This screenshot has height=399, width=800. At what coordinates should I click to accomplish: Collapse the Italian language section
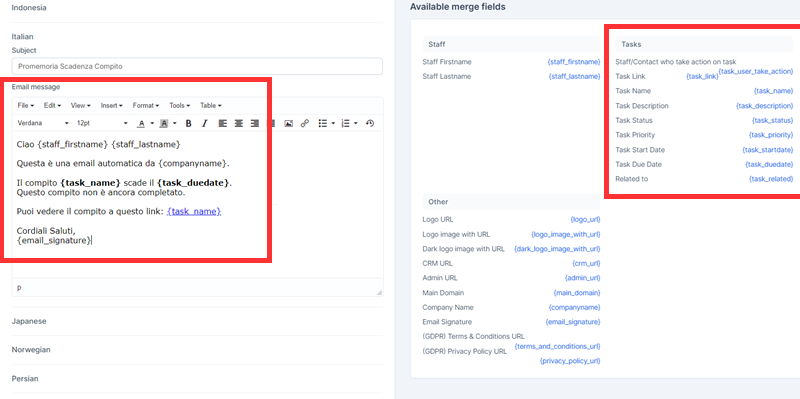coord(22,37)
